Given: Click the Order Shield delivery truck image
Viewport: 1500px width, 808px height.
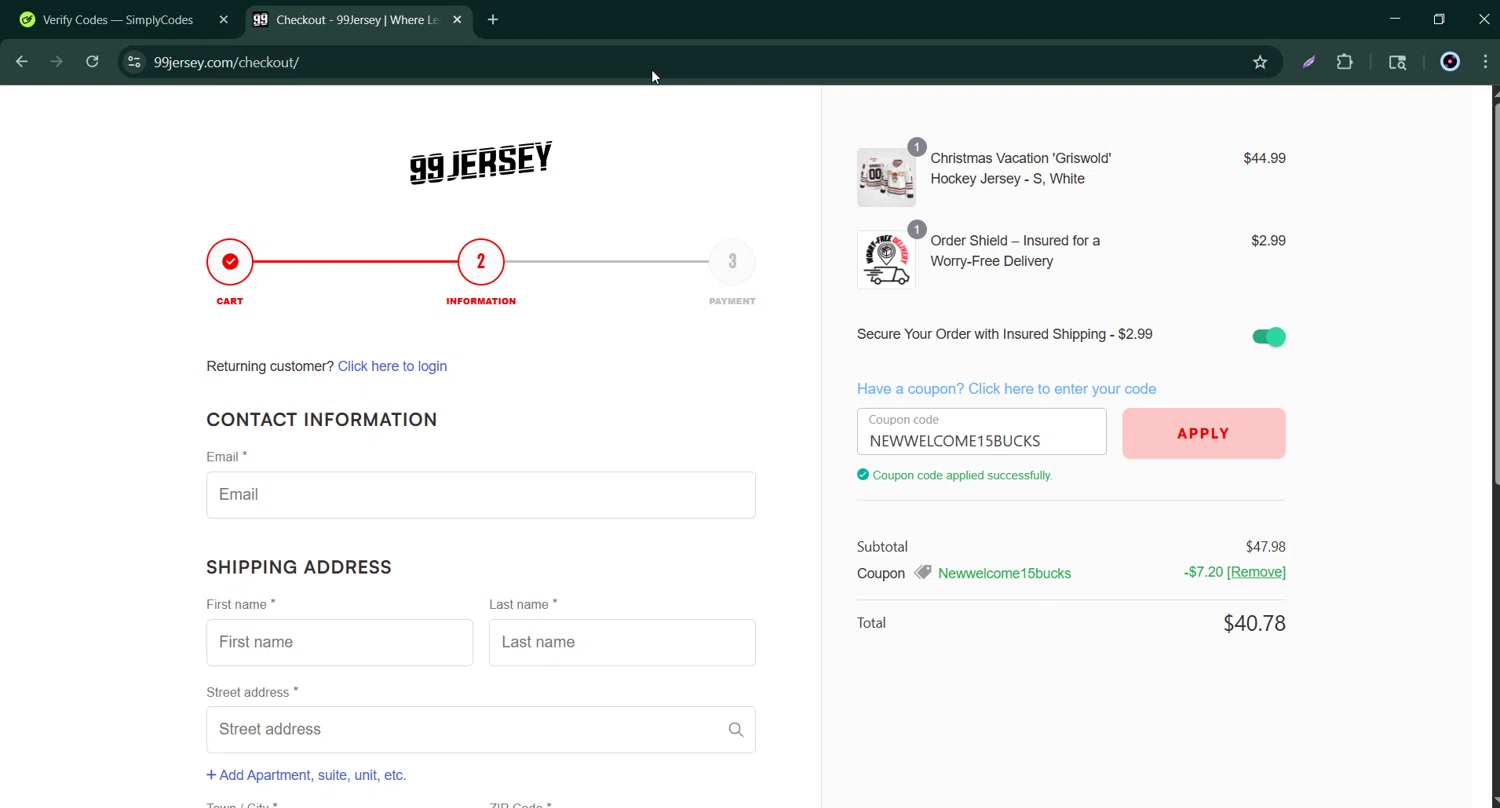Looking at the screenshot, I should pyautogui.click(x=886, y=260).
